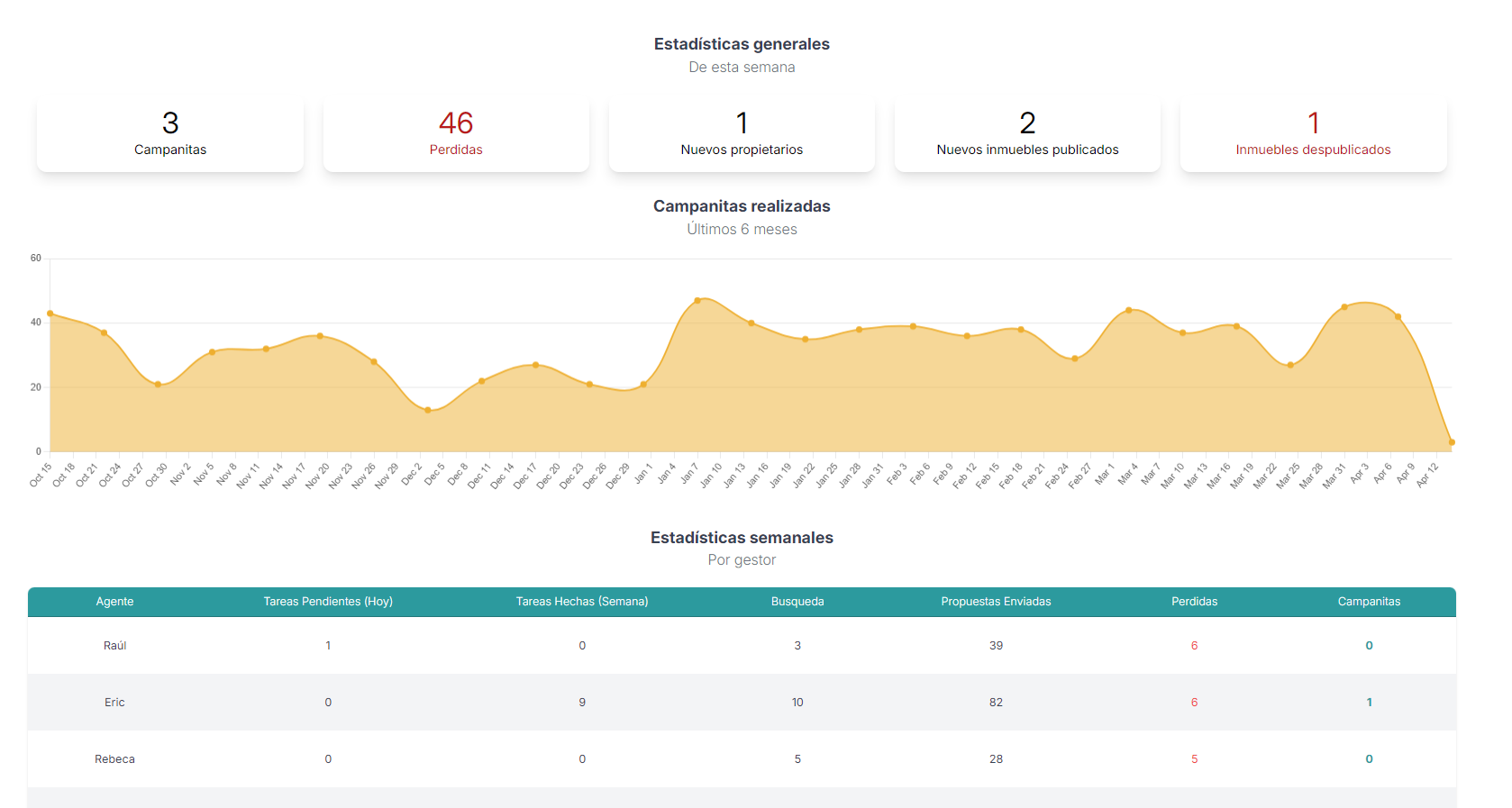The width and height of the screenshot is (1512, 808).
Task: Click the Agente column header
Action: pyautogui.click(x=114, y=602)
